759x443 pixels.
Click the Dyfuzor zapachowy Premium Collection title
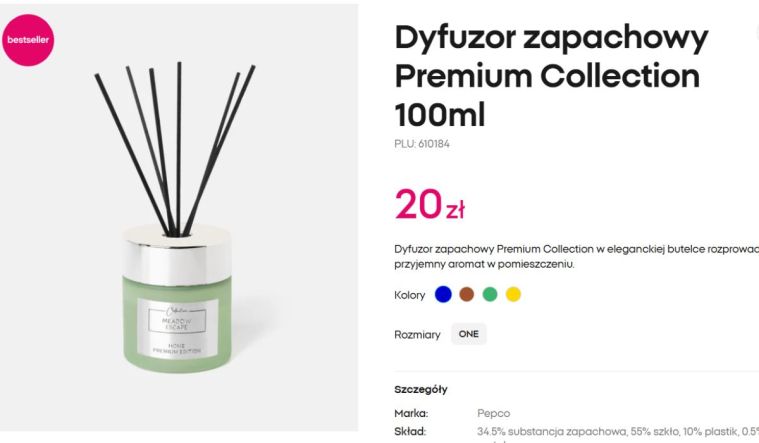(551, 76)
